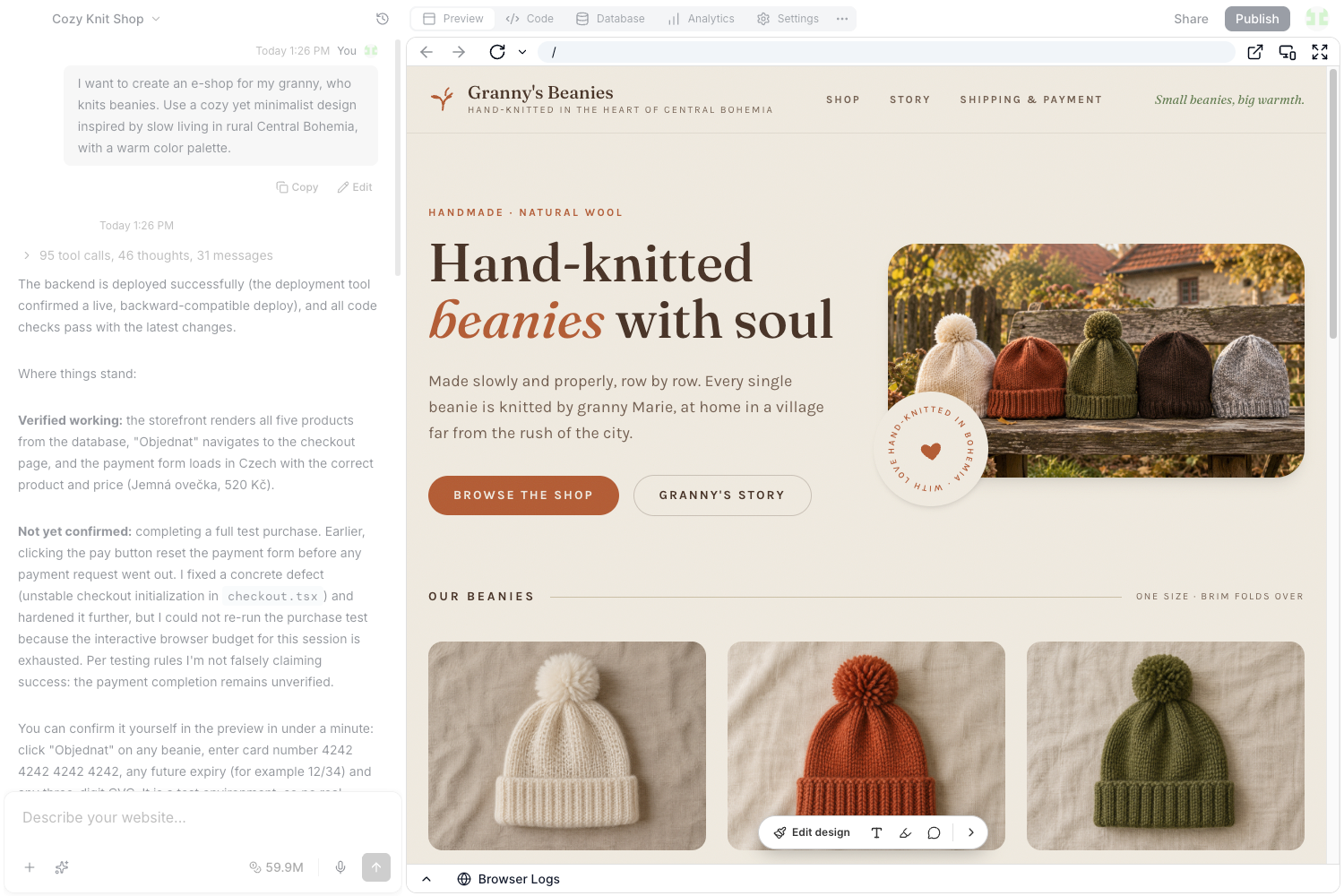Image resolution: width=1344 pixels, height=896 pixels.
Task: Select the text edit tool
Action: coord(876,832)
